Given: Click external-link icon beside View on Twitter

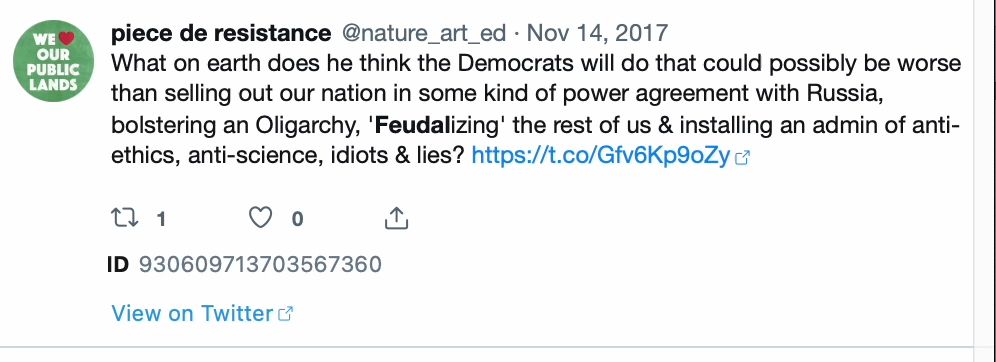Looking at the screenshot, I should (286, 313).
